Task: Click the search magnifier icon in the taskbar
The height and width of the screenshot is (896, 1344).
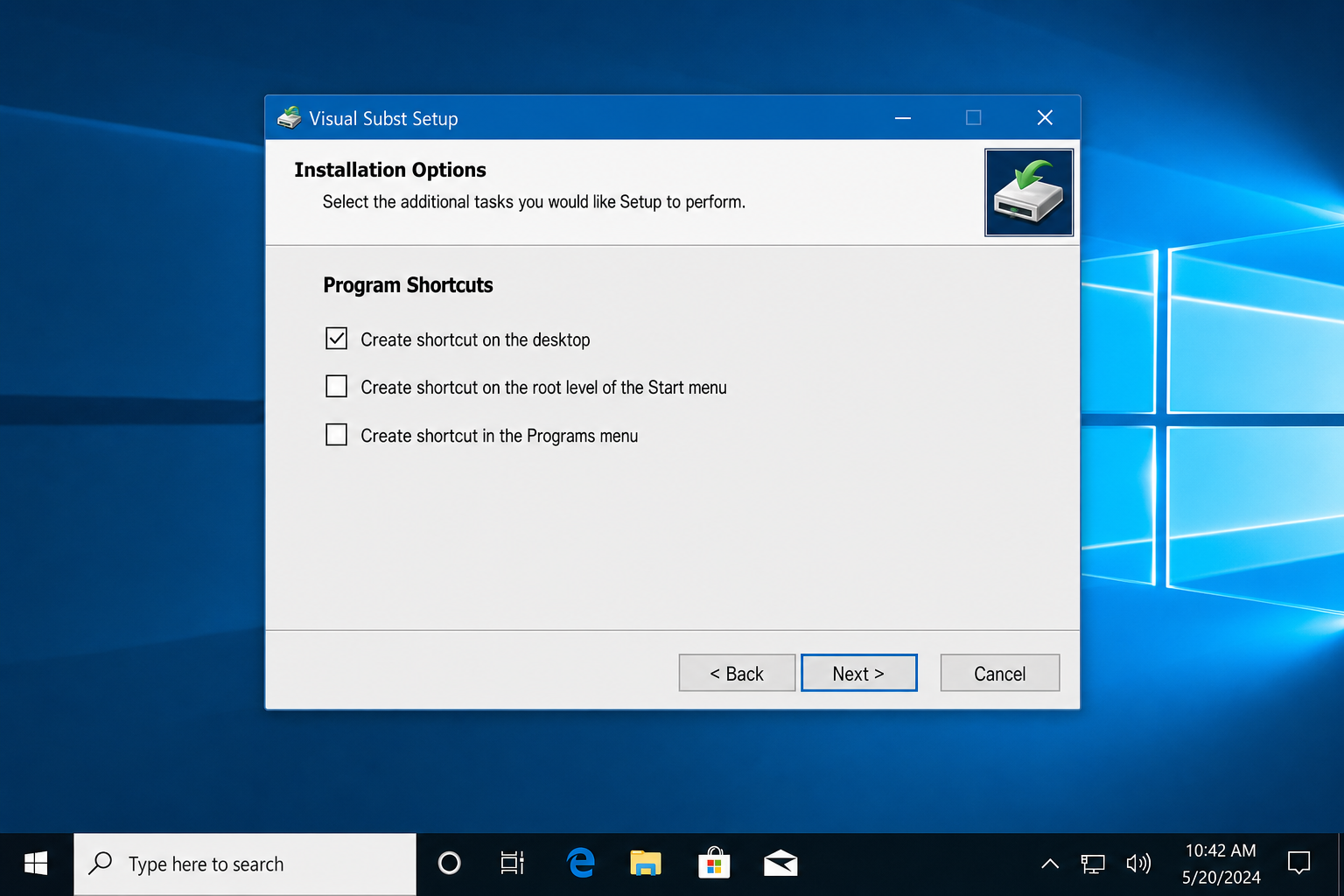Action: click(x=101, y=864)
